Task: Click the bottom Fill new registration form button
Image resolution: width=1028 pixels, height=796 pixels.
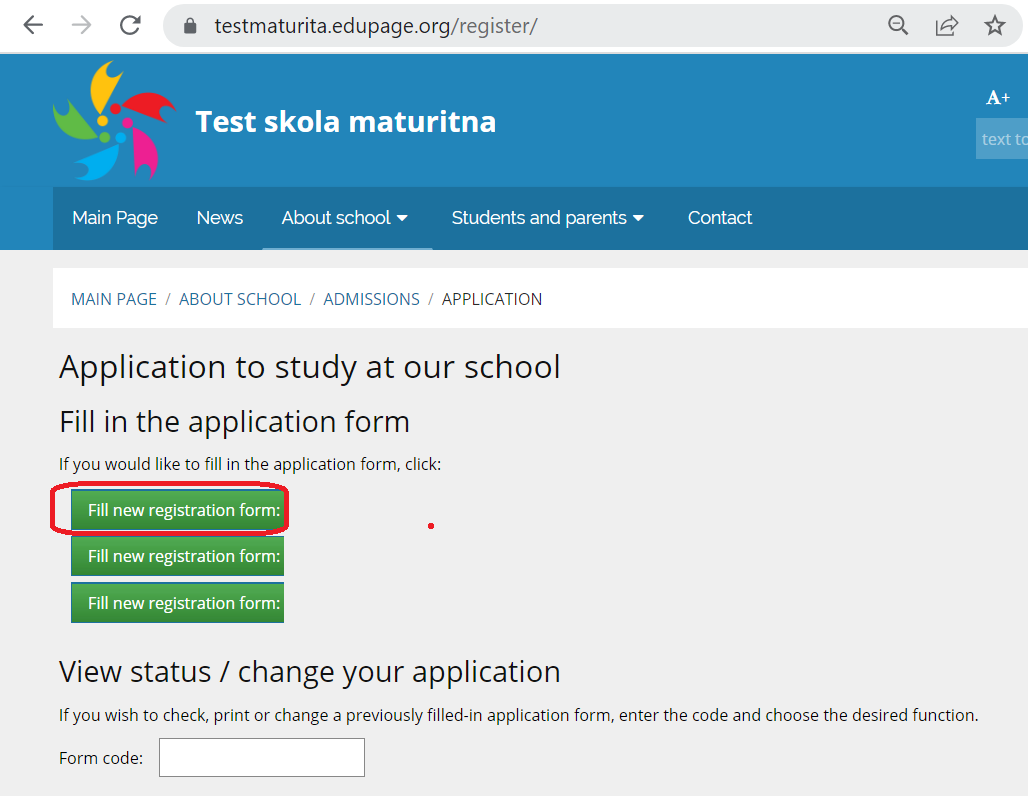Action: [x=177, y=603]
